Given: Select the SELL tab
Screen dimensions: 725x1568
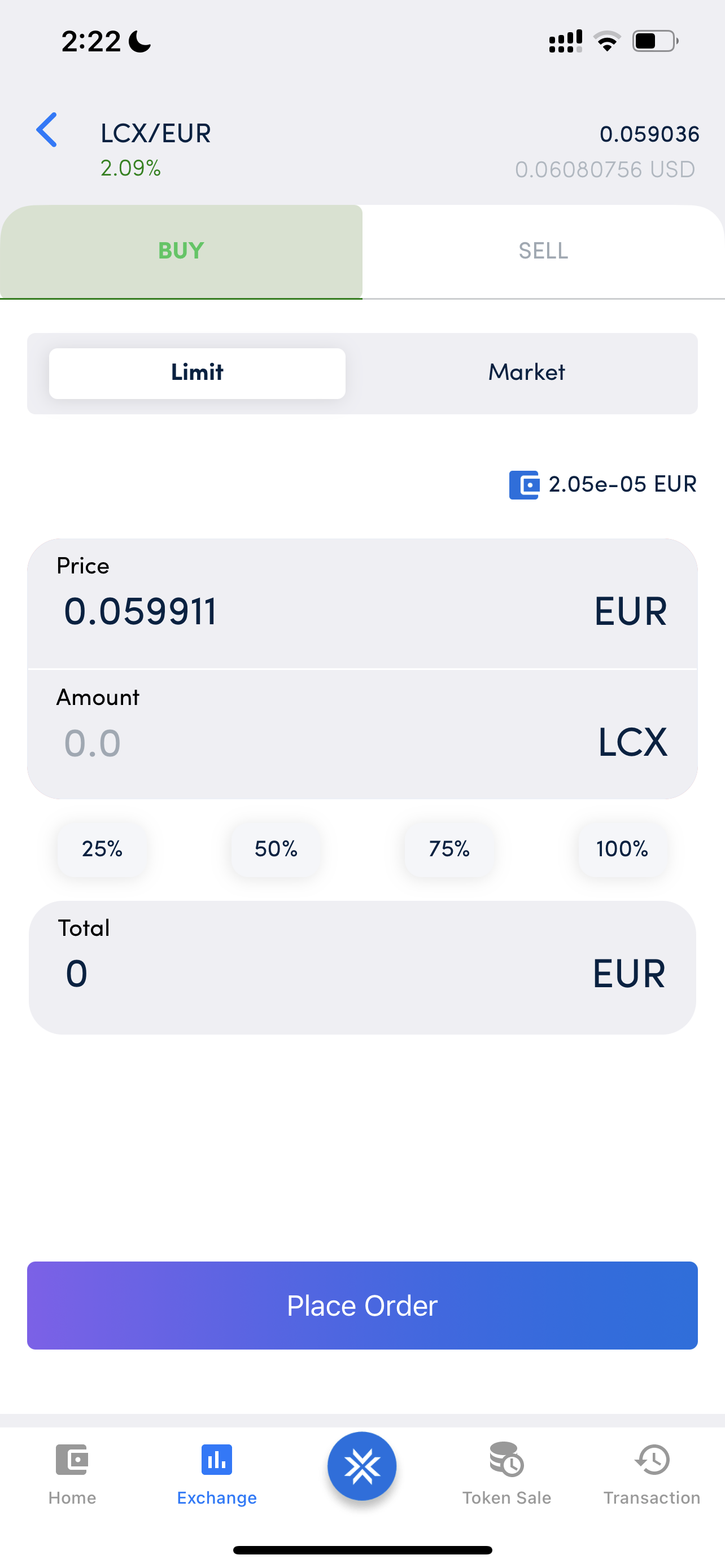Looking at the screenshot, I should [x=543, y=251].
